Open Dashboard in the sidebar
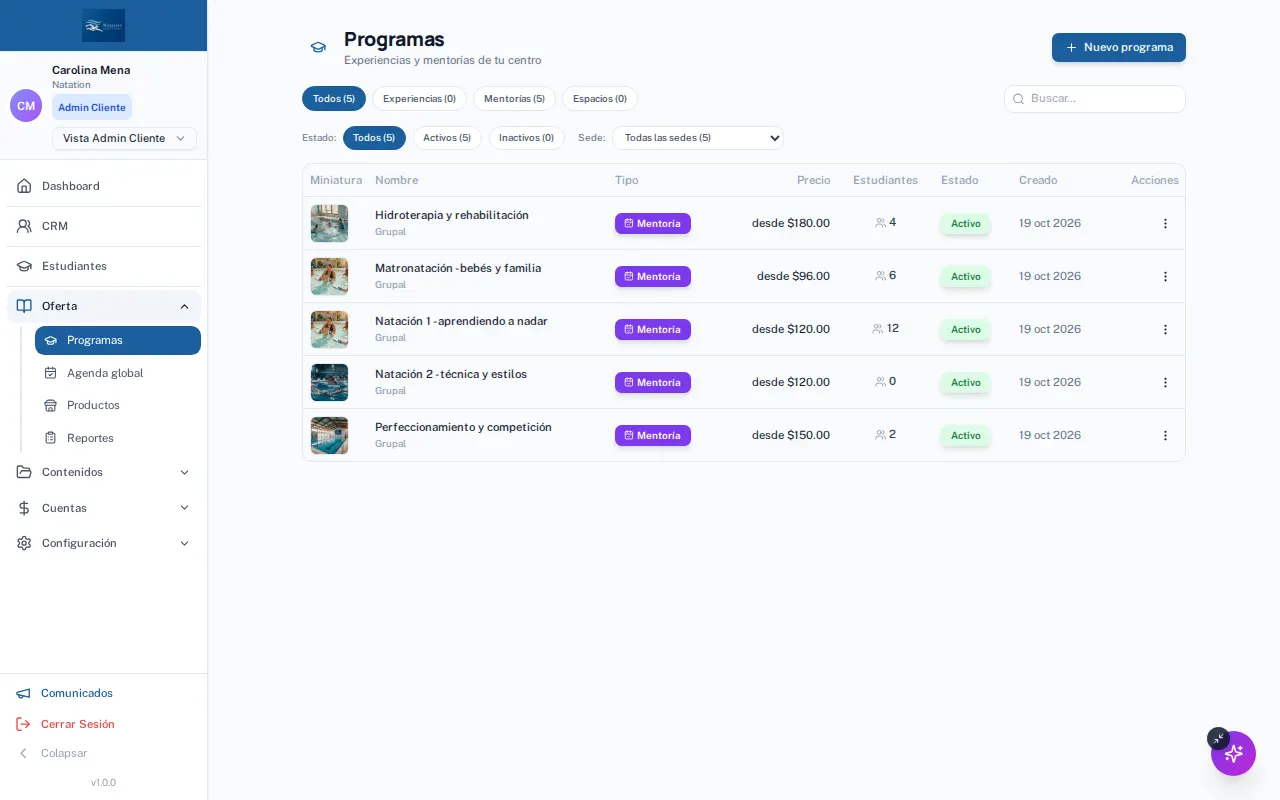The image size is (1280, 800). pos(104,186)
